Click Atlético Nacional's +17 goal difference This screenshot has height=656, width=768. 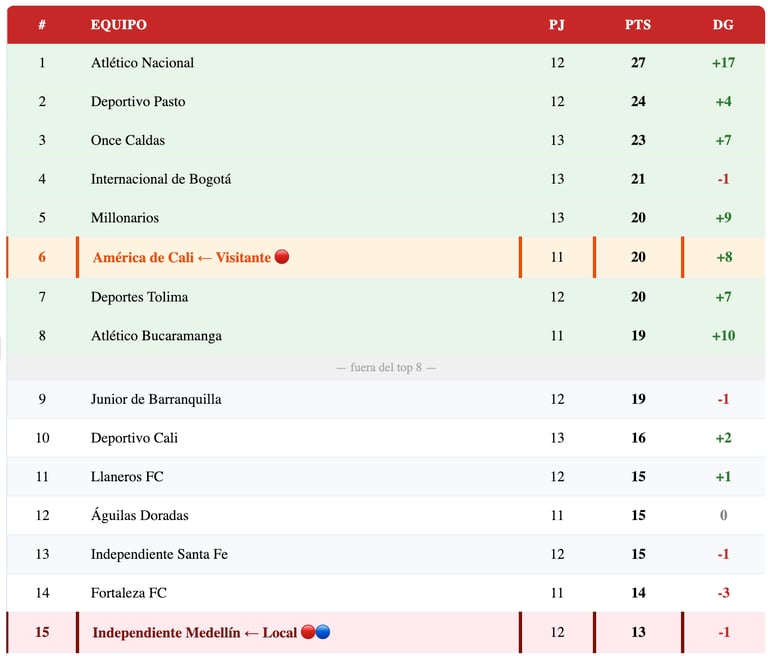[723, 63]
